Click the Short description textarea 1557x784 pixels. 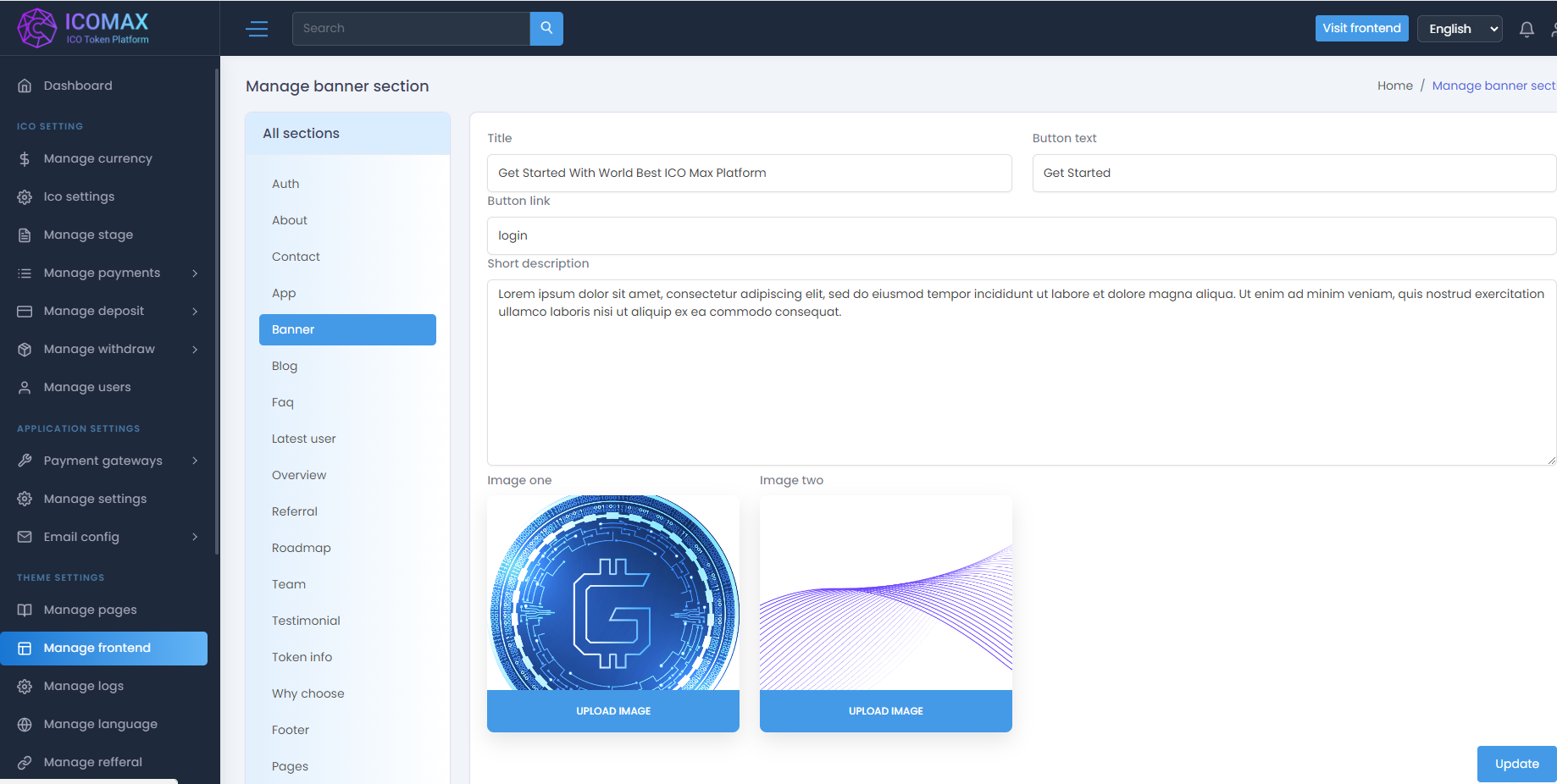click(x=1022, y=373)
